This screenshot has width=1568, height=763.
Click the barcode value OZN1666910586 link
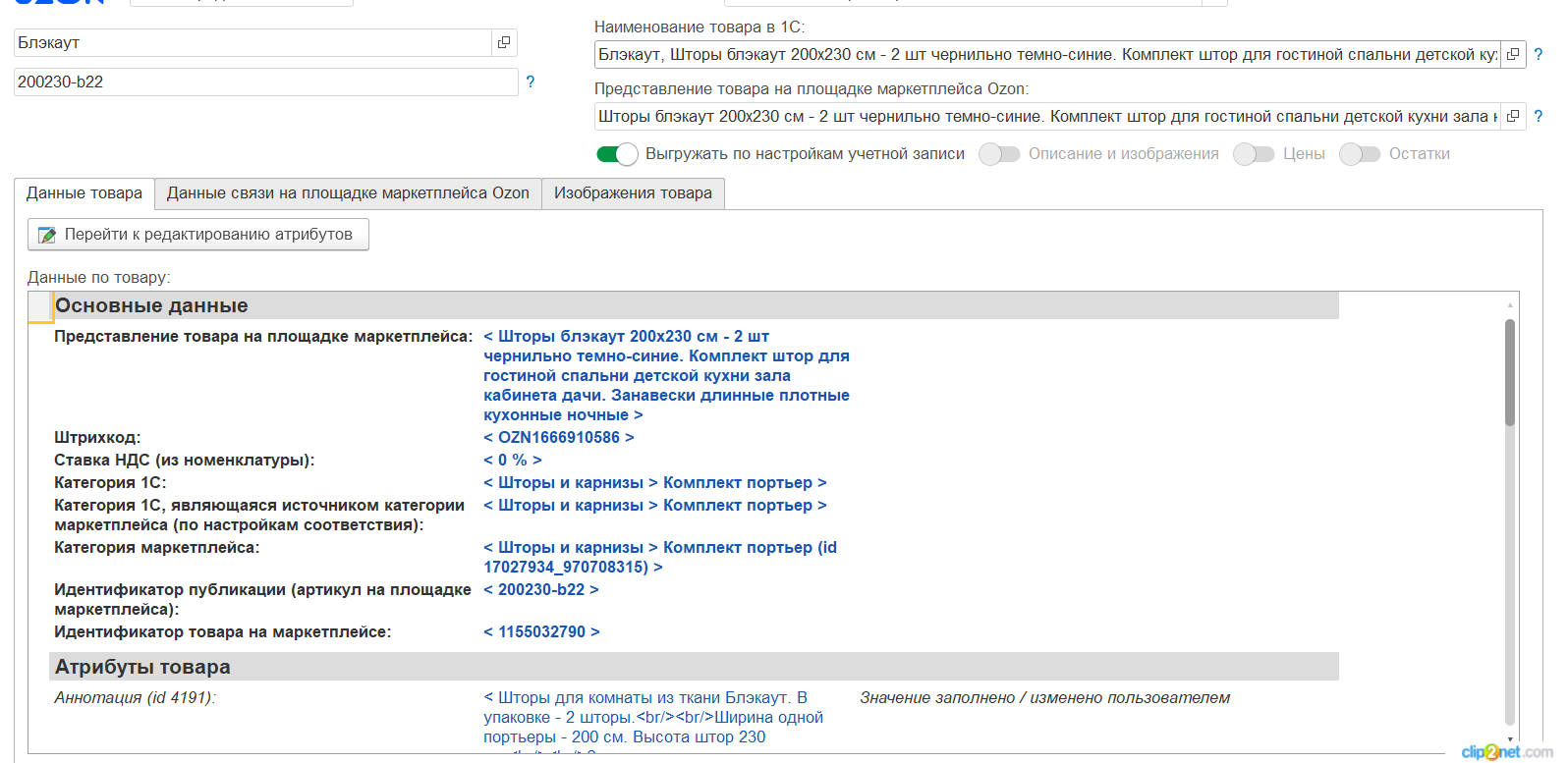[x=558, y=438]
